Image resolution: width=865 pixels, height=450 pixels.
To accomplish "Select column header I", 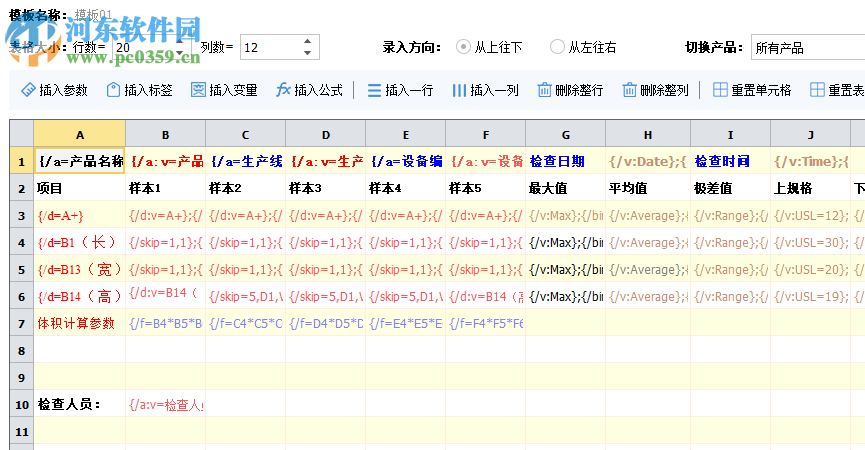I will coord(730,134).
